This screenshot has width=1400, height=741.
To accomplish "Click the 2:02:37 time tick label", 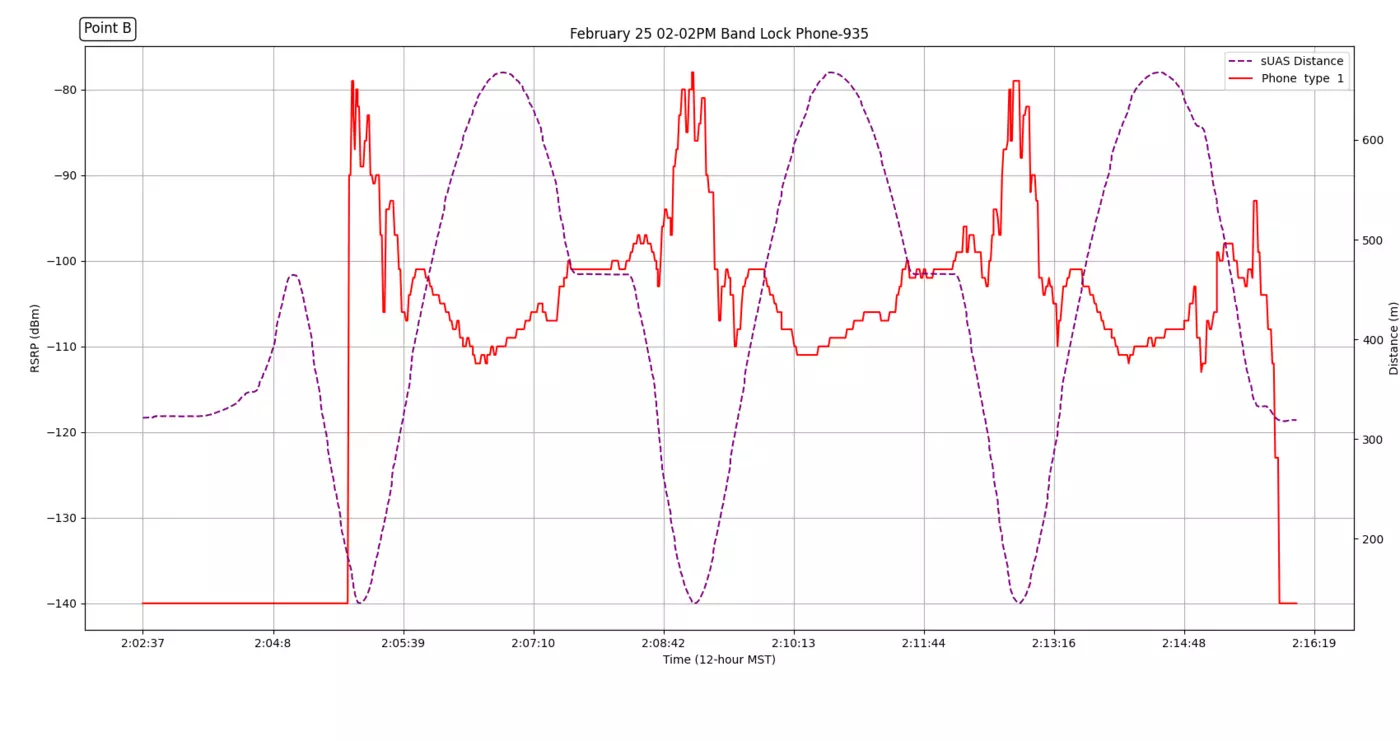I will [143, 643].
